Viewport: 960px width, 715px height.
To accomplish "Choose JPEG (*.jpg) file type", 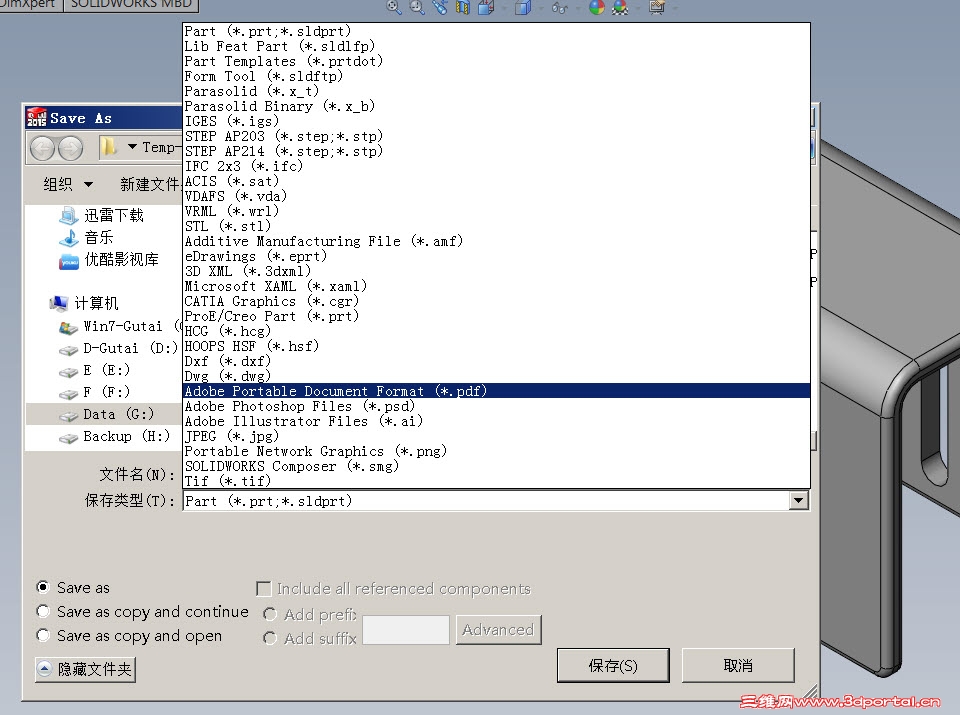I will 497,436.
